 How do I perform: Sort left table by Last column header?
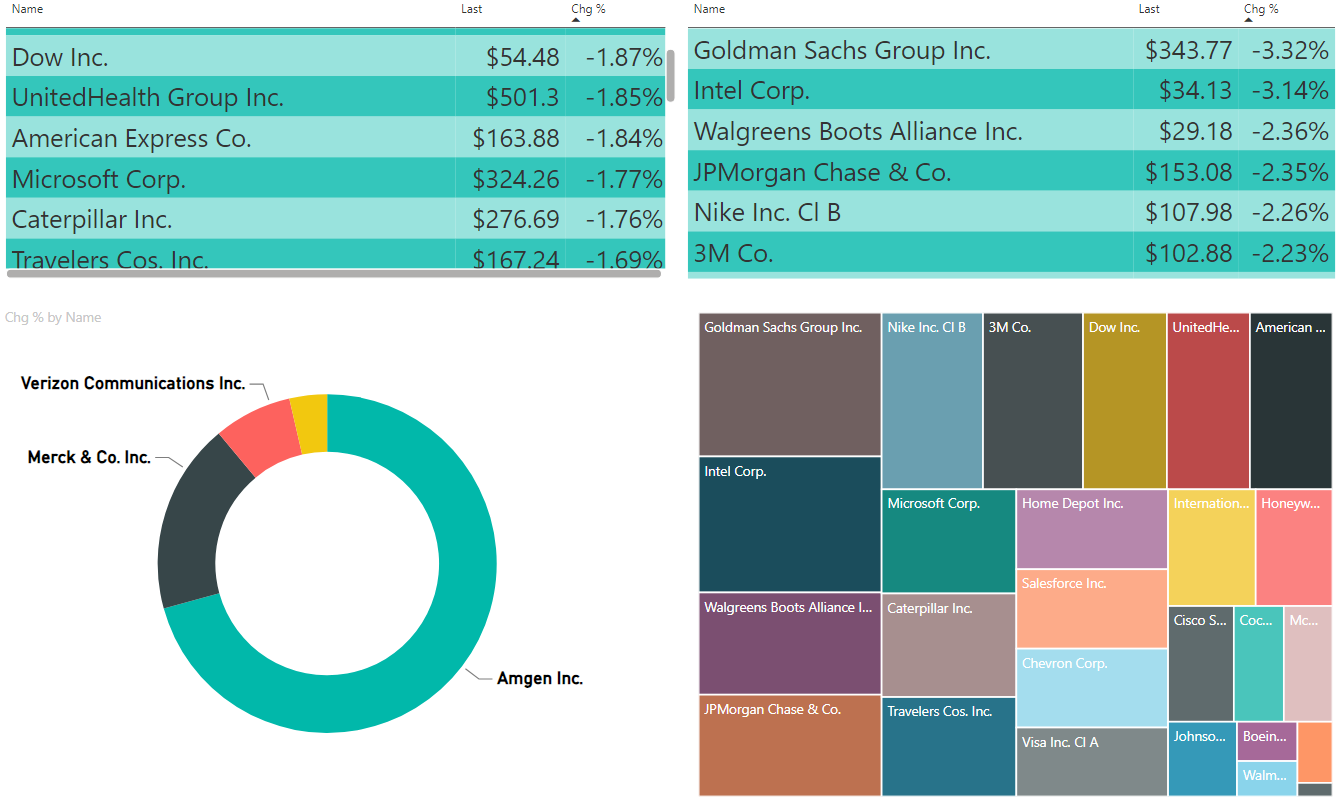point(472,9)
